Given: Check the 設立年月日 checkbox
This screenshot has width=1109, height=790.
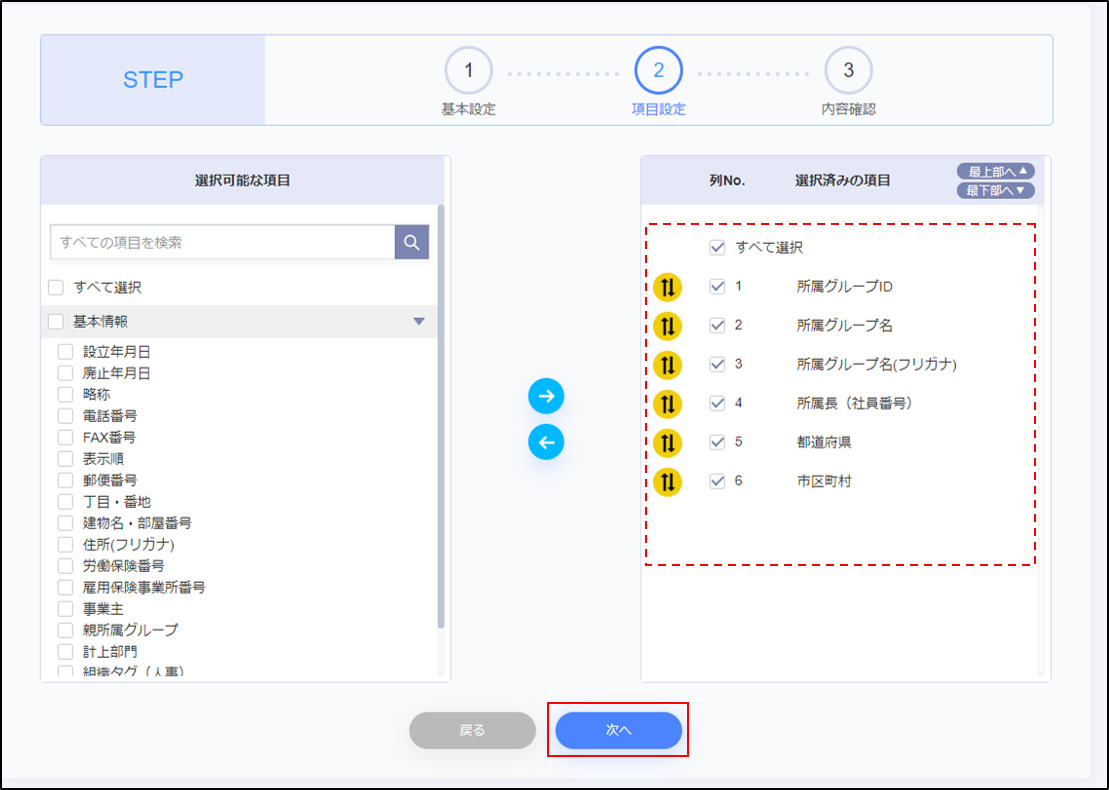Looking at the screenshot, I should click(65, 351).
